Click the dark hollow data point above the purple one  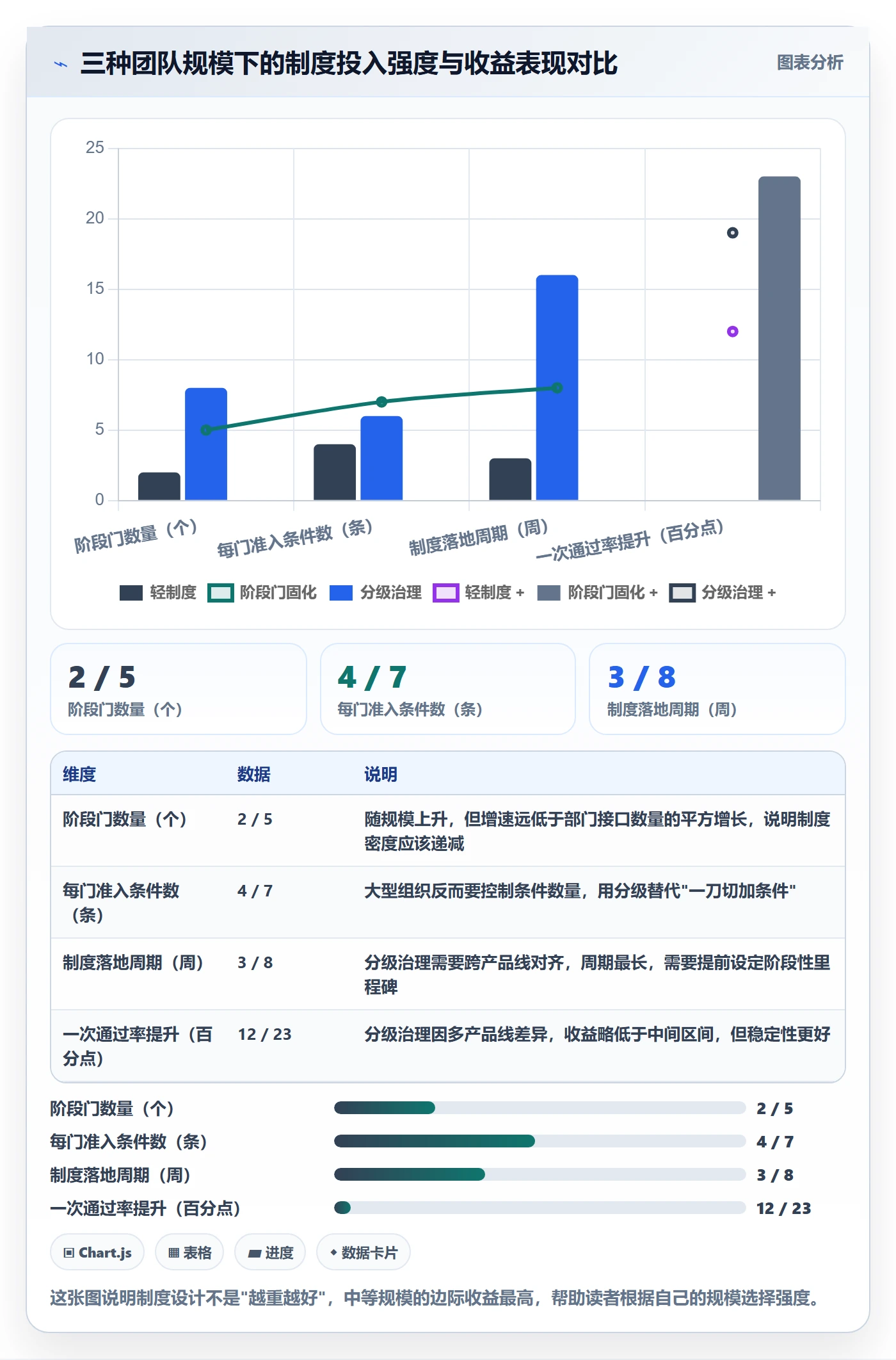pos(733,233)
